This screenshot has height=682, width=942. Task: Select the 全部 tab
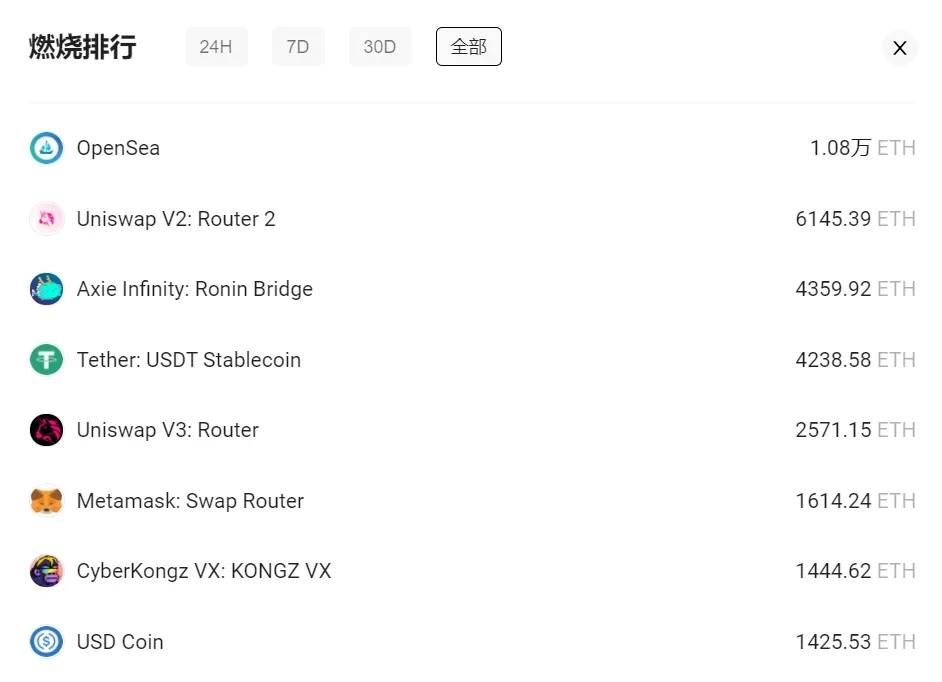468,47
